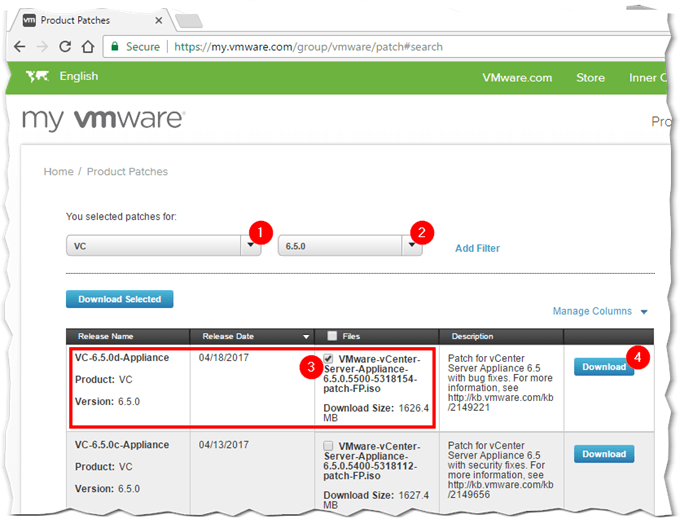Click the You selected patches for label
Image resolution: width=680 pixels, height=524 pixels.
pyautogui.click(x=121, y=216)
